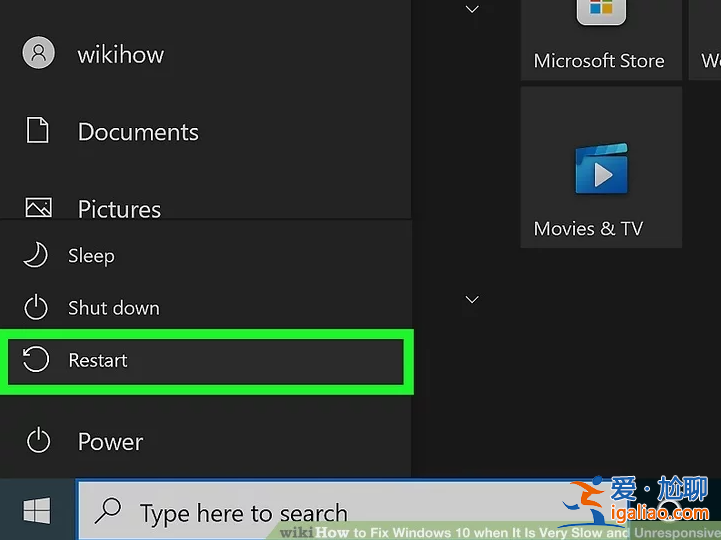
Task: Choose Shut down in the power menu
Action: coord(206,308)
